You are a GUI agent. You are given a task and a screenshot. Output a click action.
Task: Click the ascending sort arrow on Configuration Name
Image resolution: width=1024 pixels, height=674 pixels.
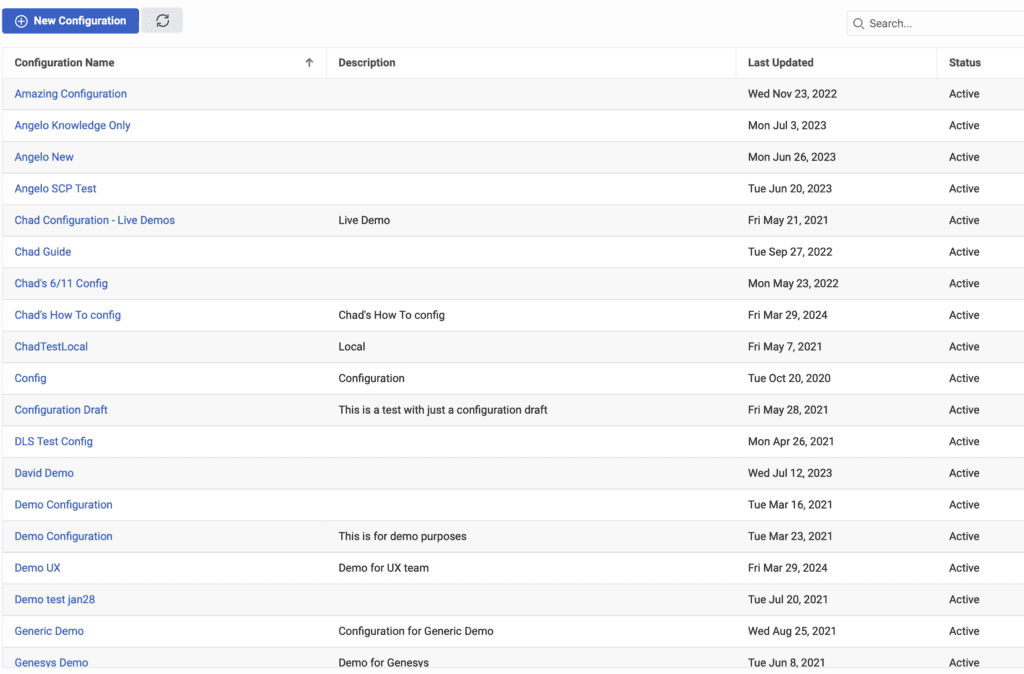pos(310,62)
